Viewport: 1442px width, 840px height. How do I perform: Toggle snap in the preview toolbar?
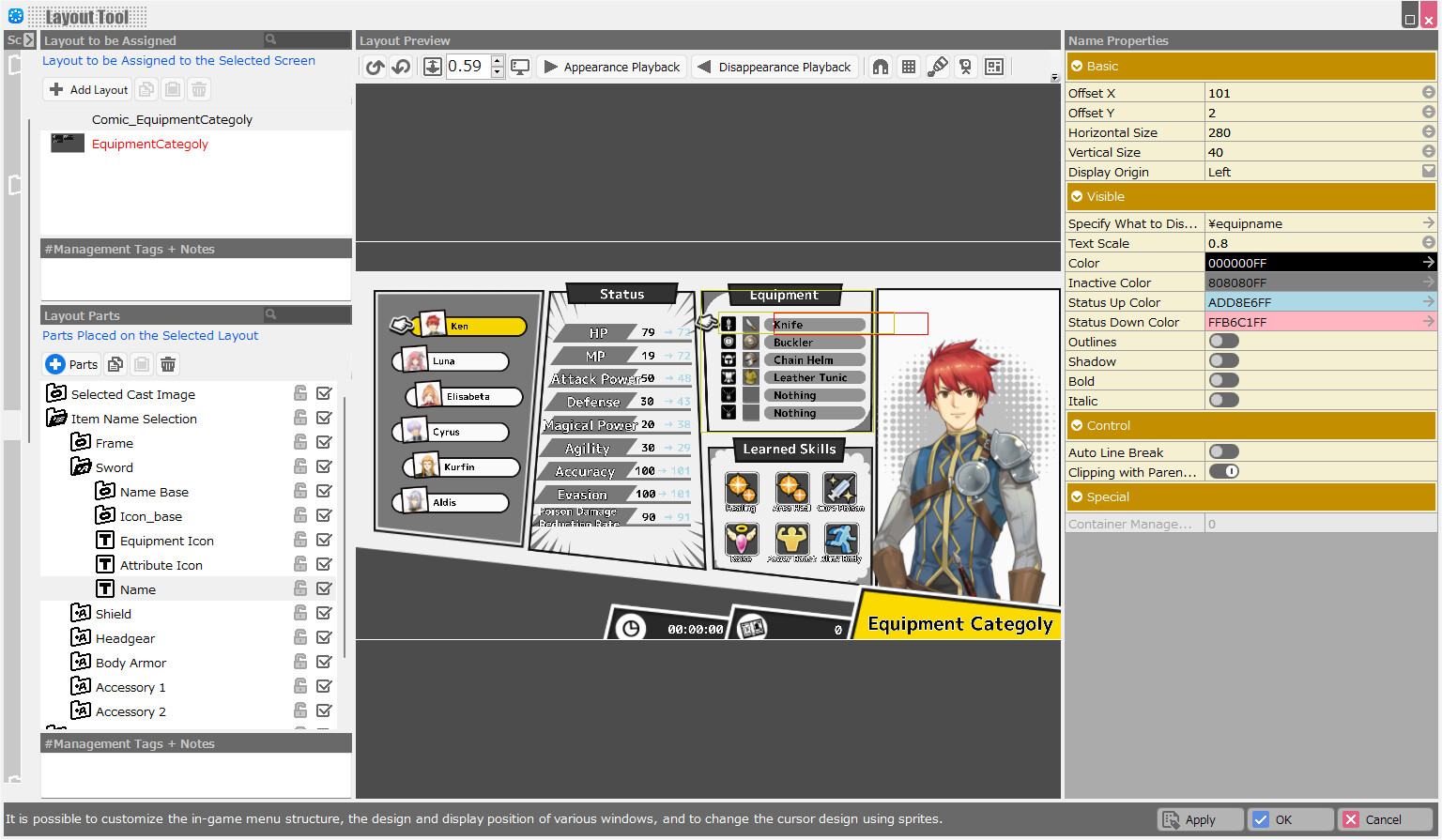click(880, 67)
